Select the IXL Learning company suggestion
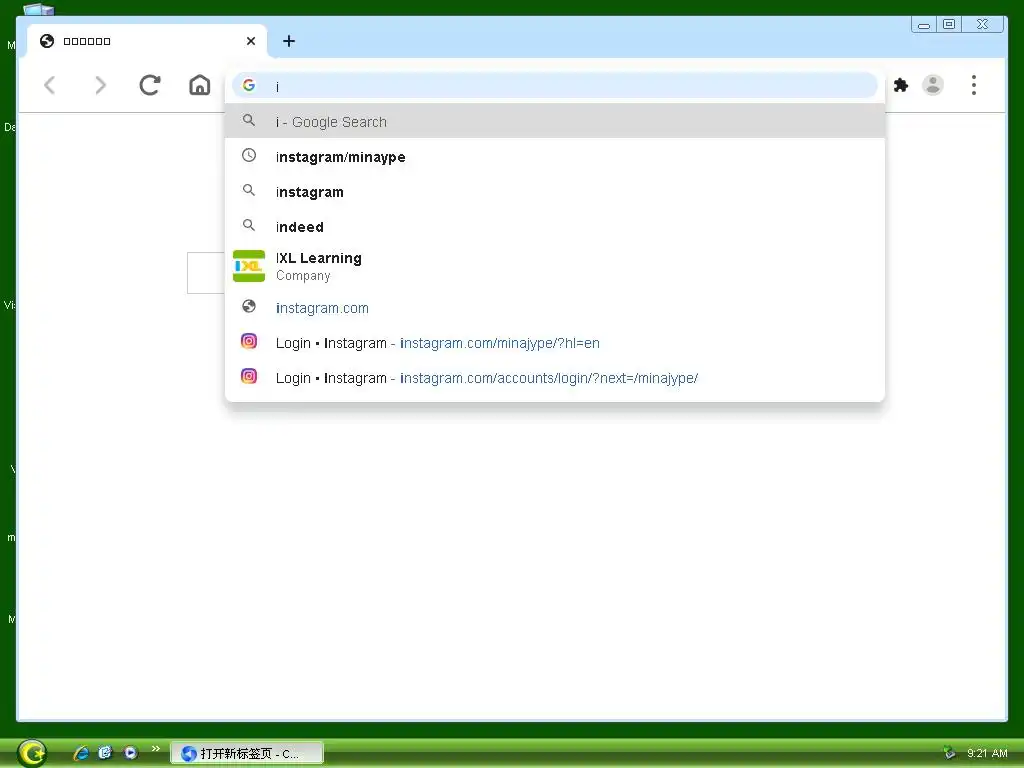The image size is (1024, 768). (x=554, y=266)
